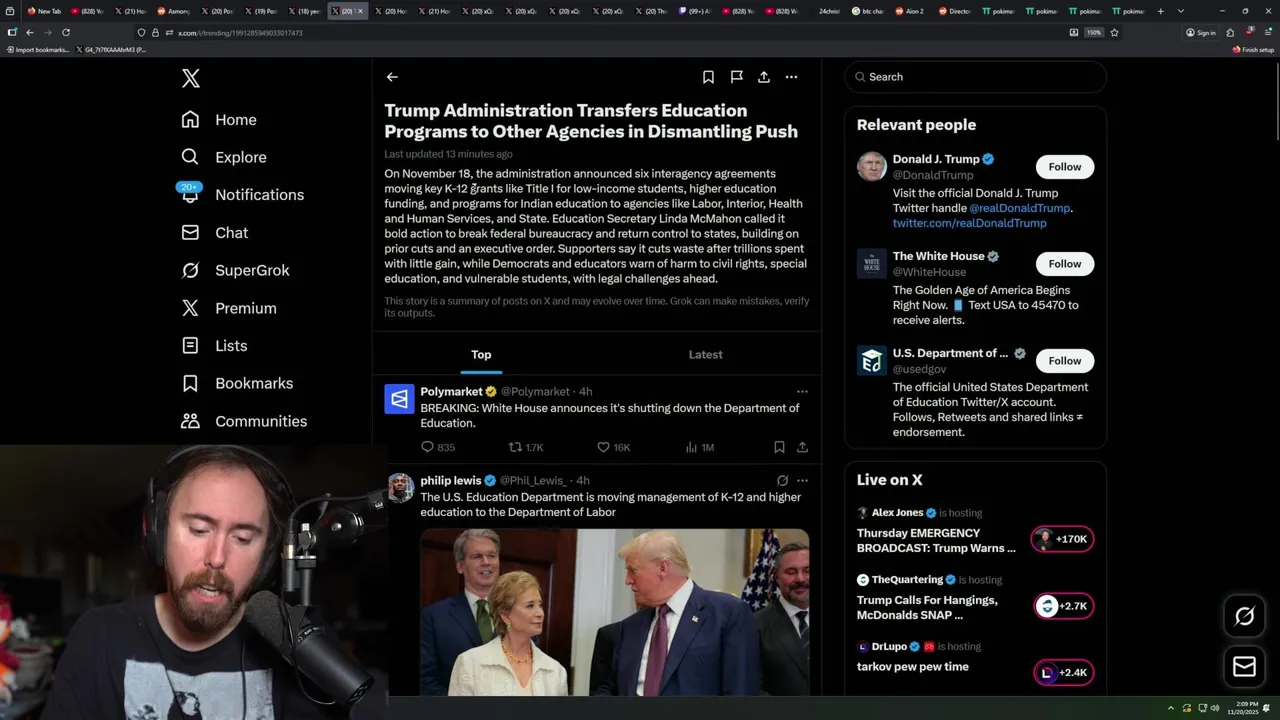Image resolution: width=1280 pixels, height=720 pixels.
Task: Join Alex Jones live broadcast +170K
Action: 1063,539
